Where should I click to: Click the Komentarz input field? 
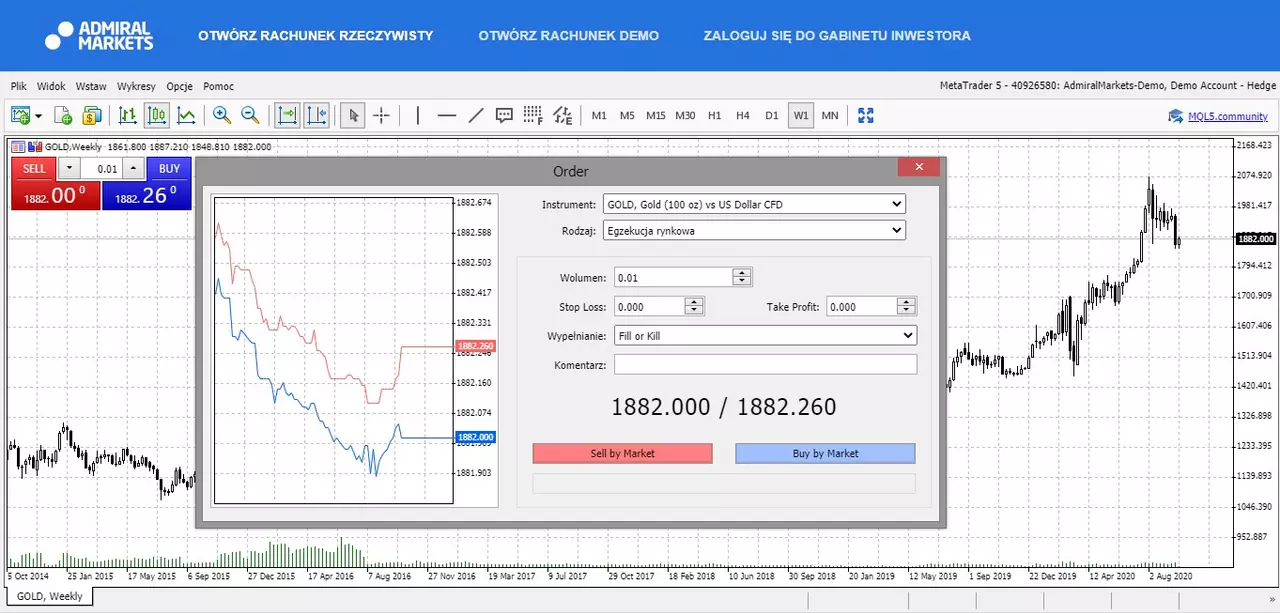[x=765, y=365]
